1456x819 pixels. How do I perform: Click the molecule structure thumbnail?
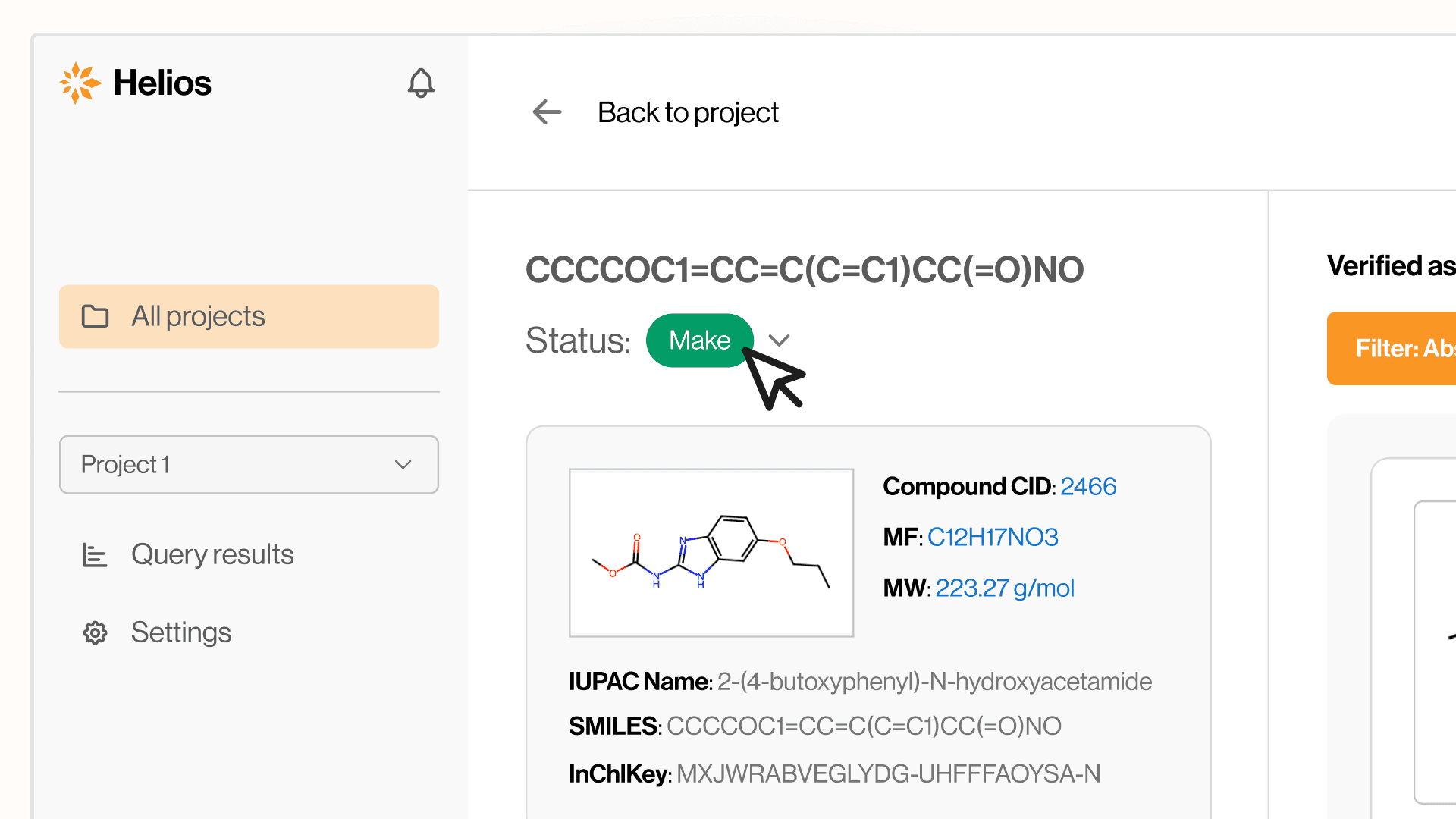[x=711, y=553]
